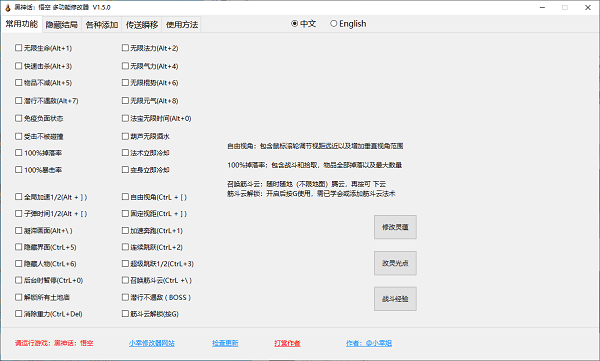Open the 各种添加 tab
The height and width of the screenshot is (361, 600).
101,25
